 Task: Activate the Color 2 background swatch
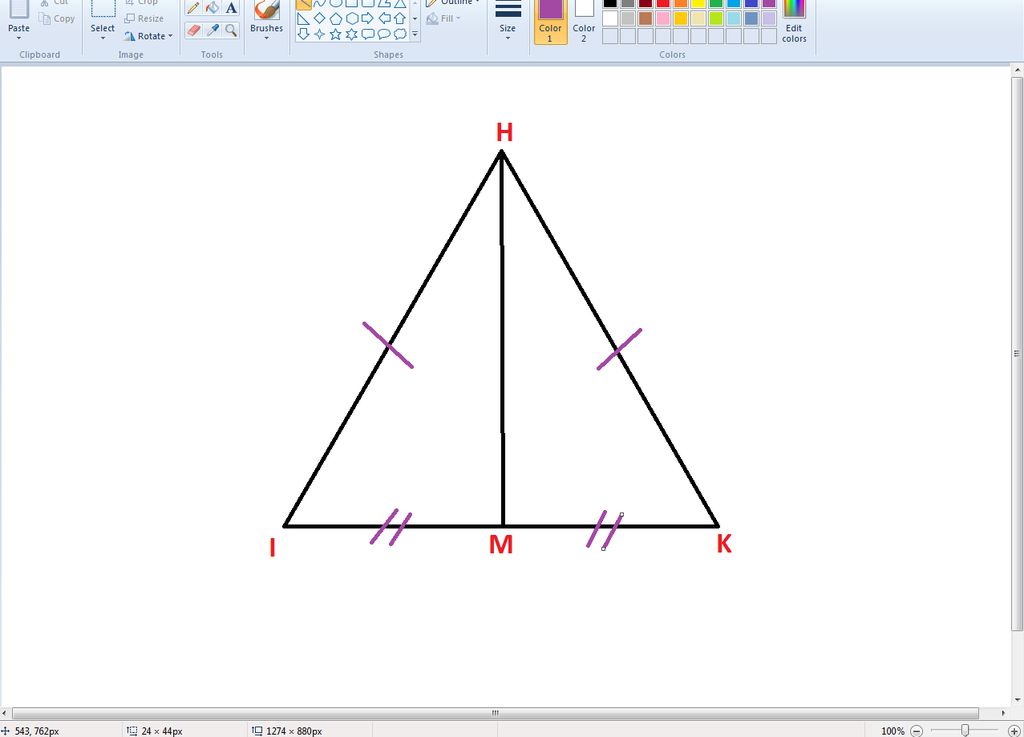[x=584, y=22]
